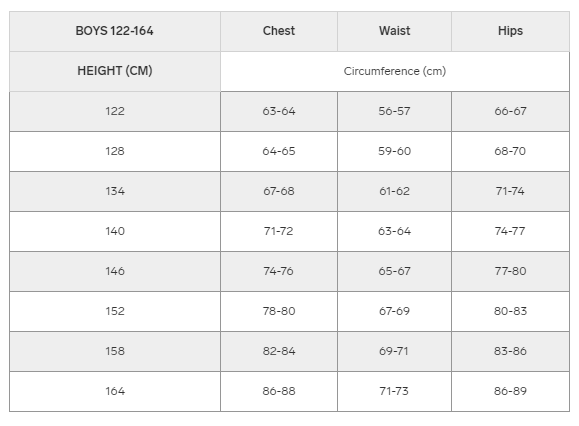Screen dimensions: 579x426
Task: Select the waist value 65-67
Action: coord(394,271)
